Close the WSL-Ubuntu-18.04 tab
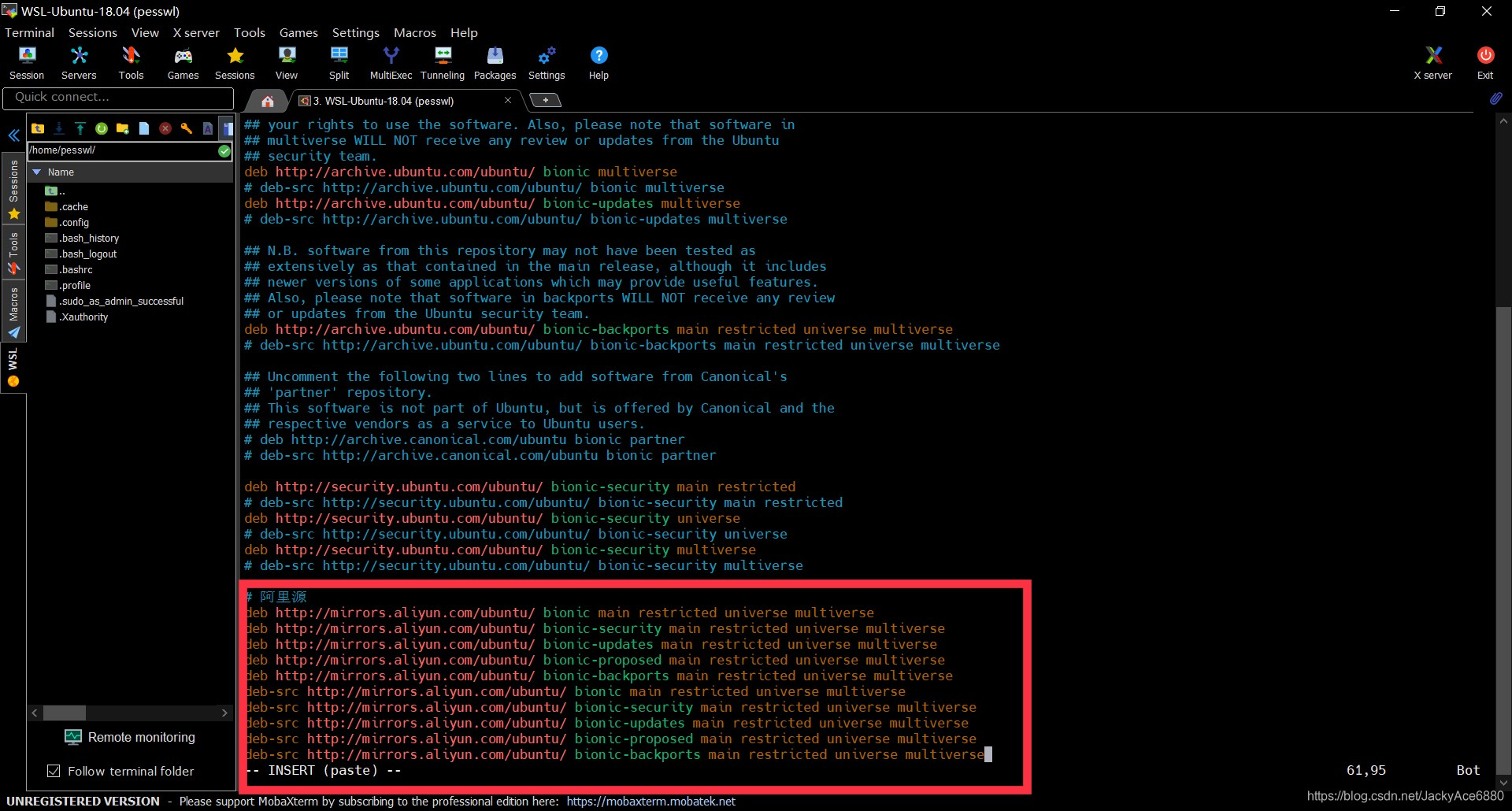This screenshot has height=811, width=1512. pos(508,100)
